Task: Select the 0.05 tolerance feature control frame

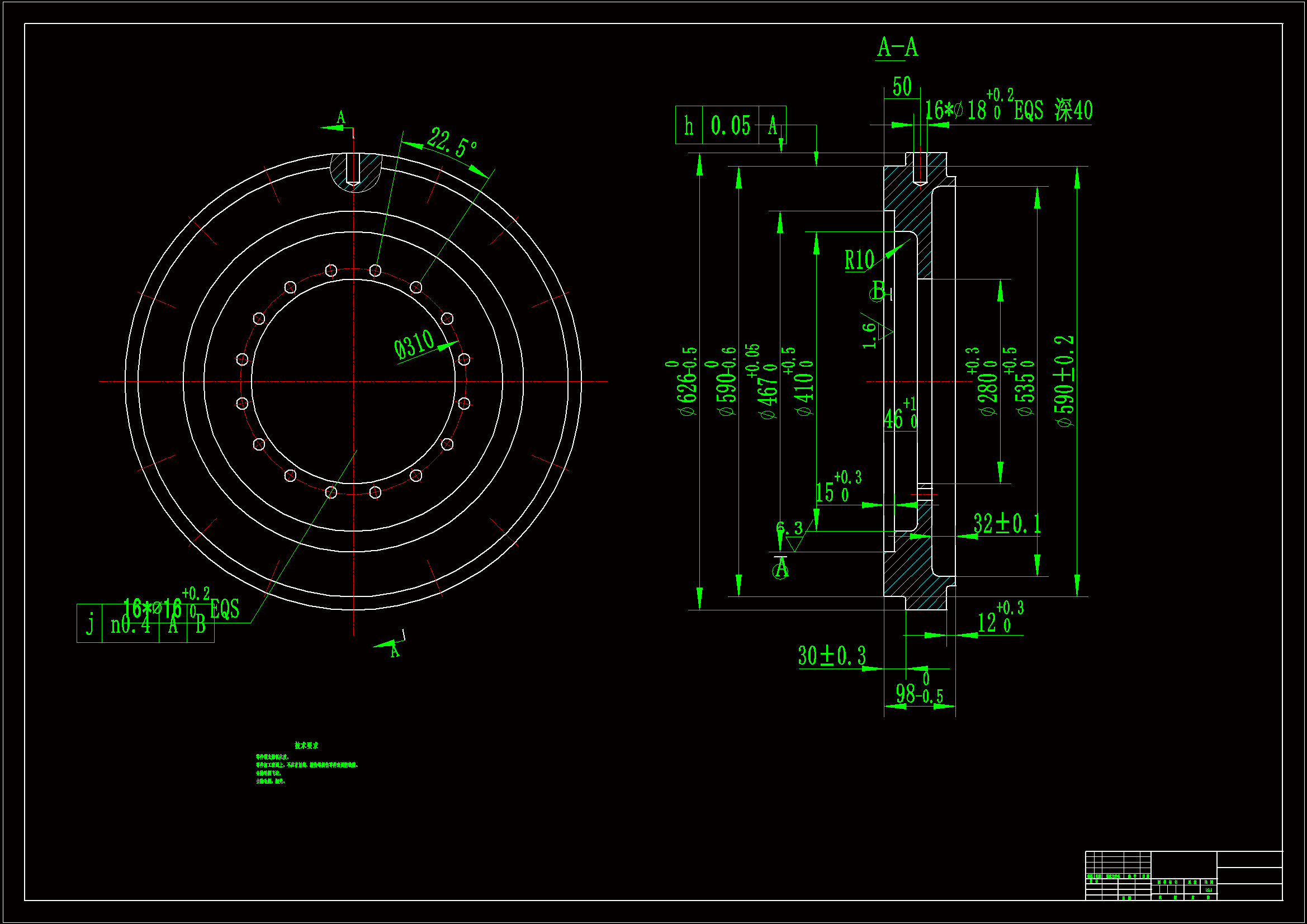Action: (730, 125)
